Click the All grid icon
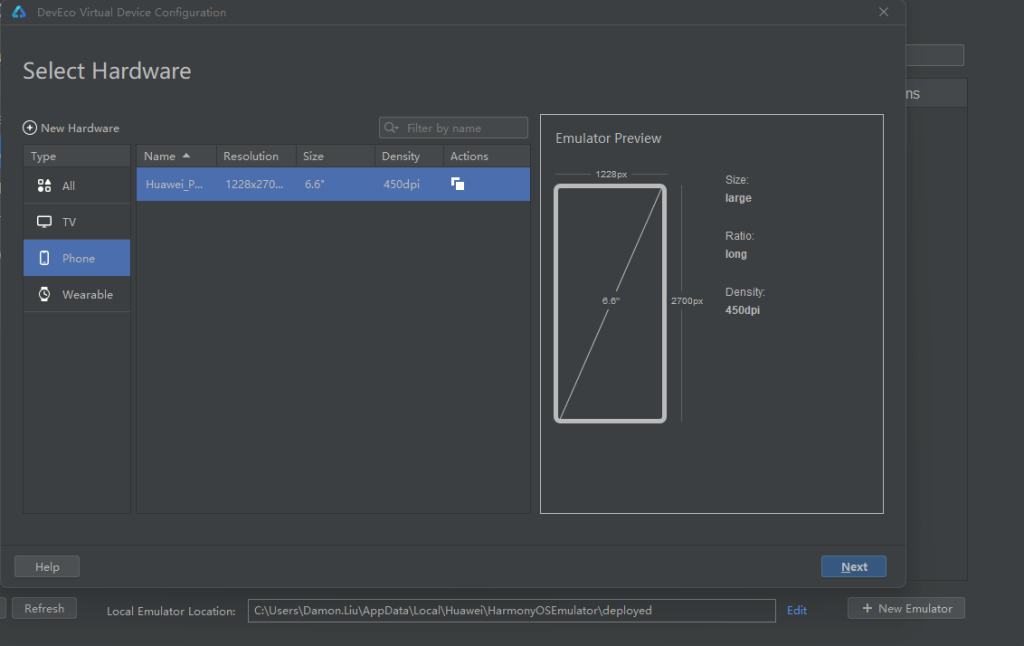The width and height of the screenshot is (1024, 646). click(x=44, y=186)
